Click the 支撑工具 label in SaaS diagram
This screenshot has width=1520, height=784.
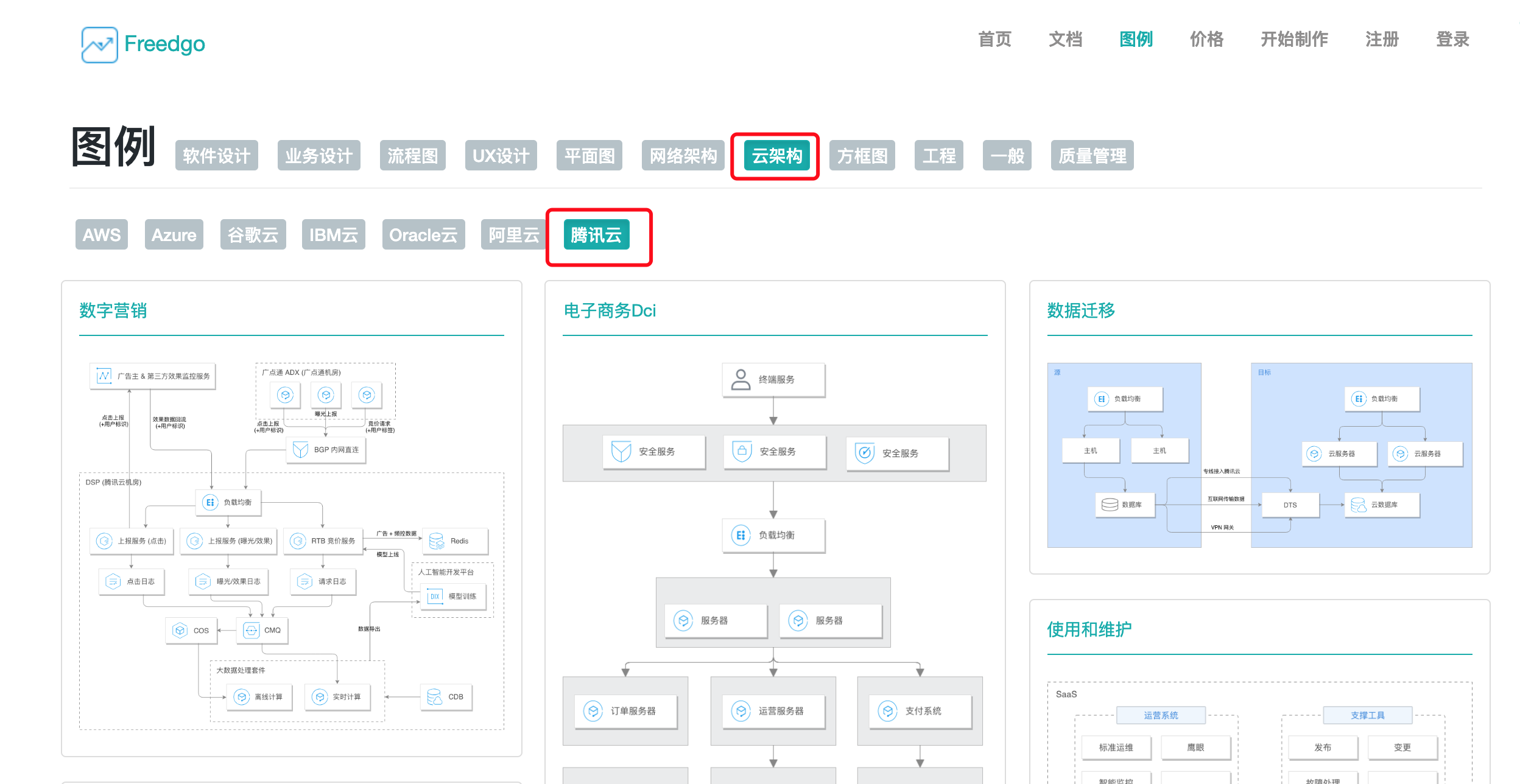coord(1368,715)
